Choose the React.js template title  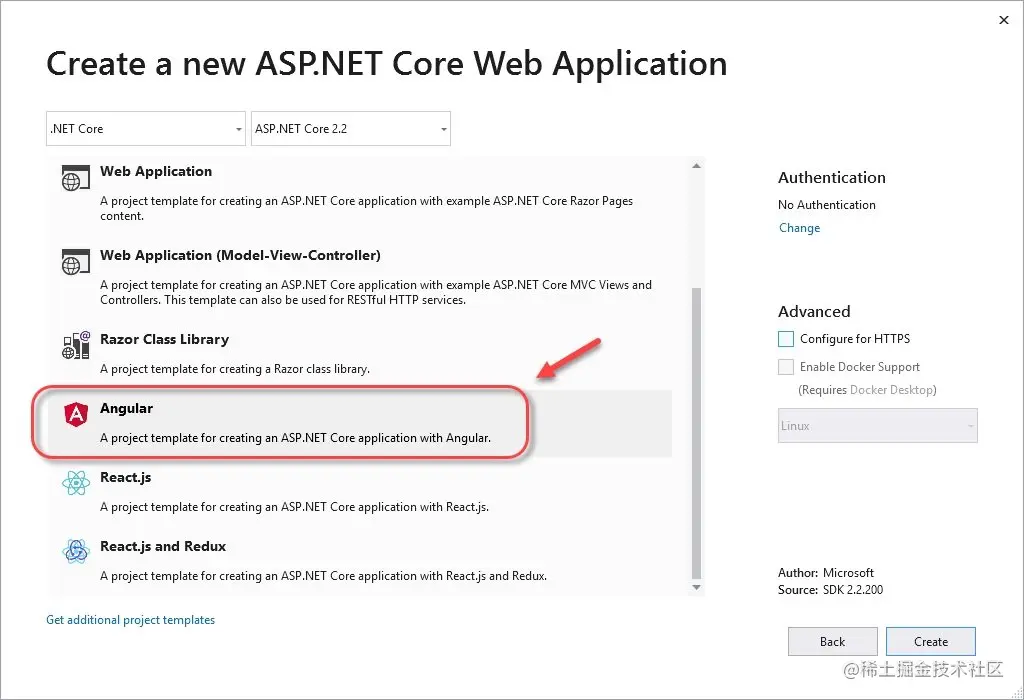tap(125, 477)
